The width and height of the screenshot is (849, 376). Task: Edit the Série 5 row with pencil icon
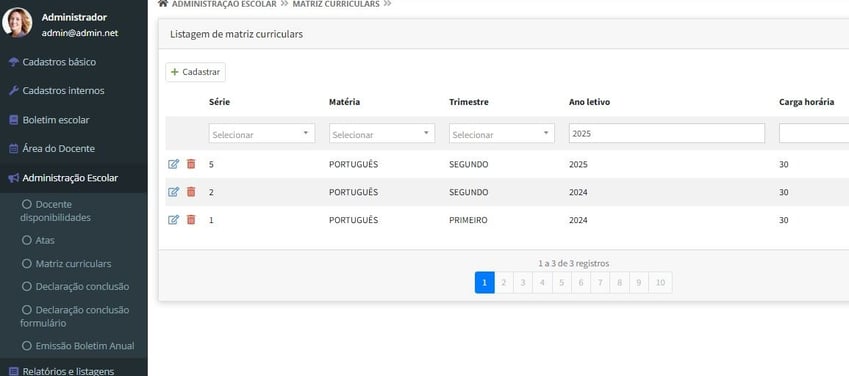[173, 164]
